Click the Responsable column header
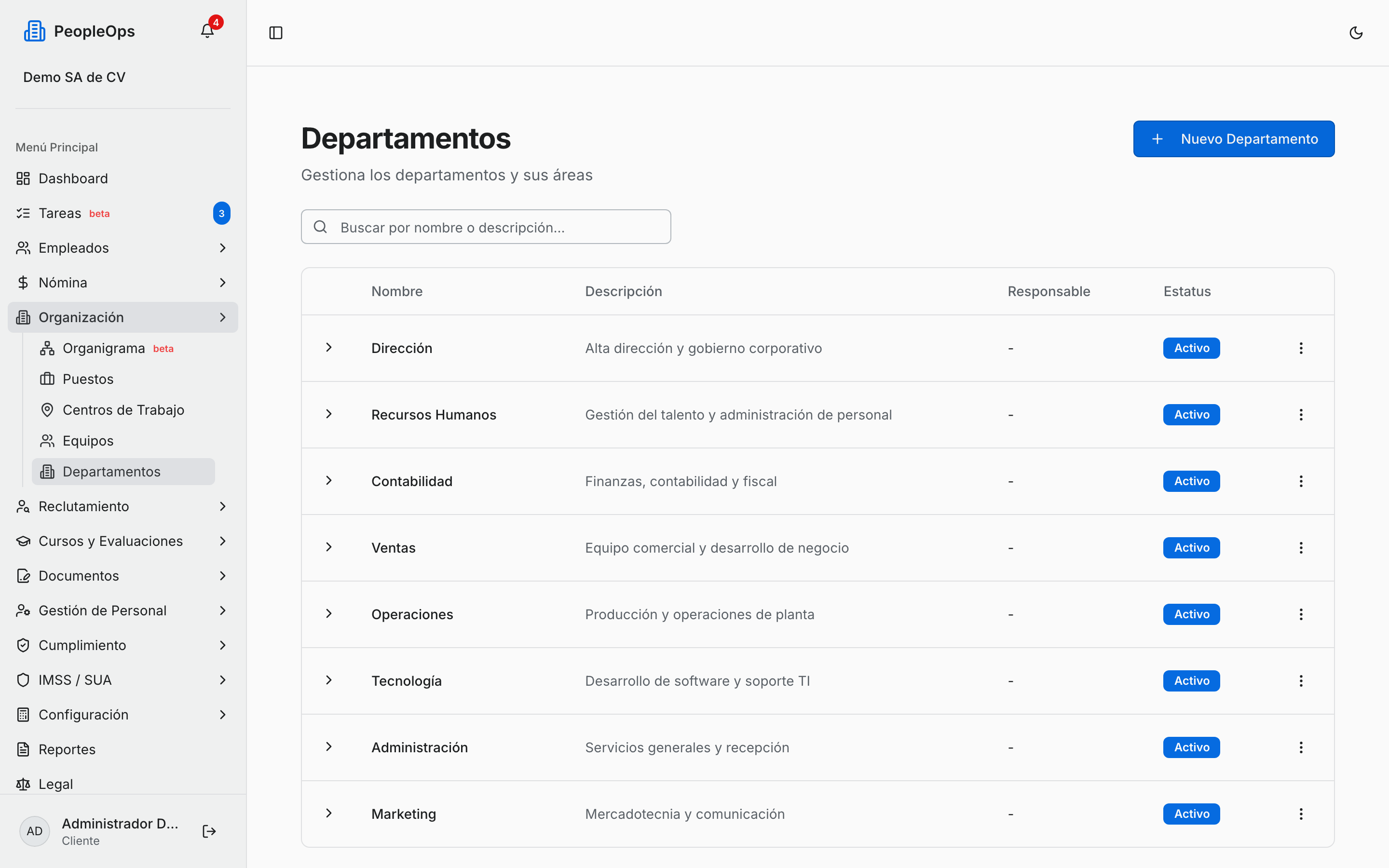Screen dimensions: 1389x868 tap(1049, 292)
